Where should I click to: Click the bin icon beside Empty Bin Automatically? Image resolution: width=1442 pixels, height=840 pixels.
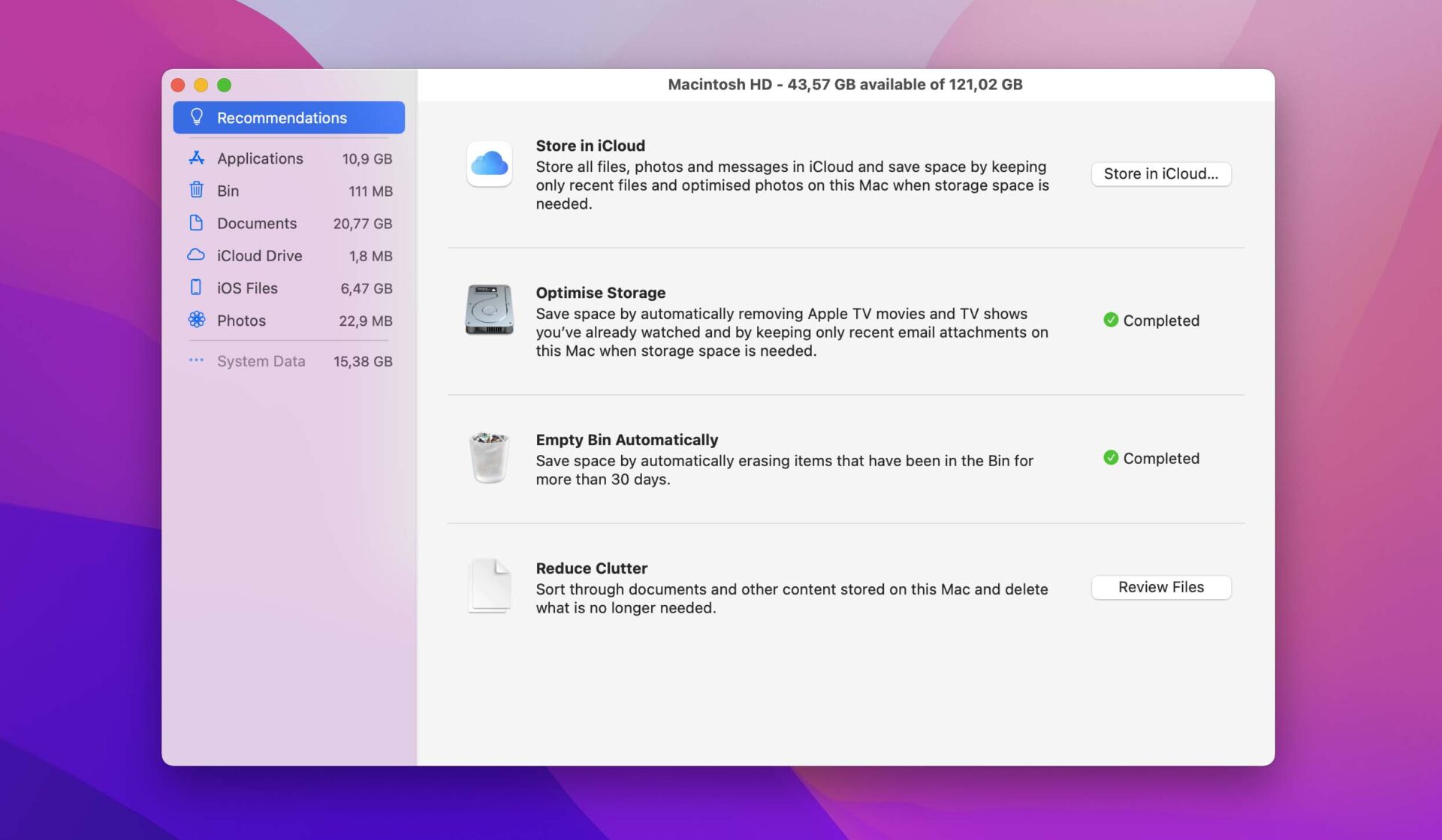click(x=489, y=459)
